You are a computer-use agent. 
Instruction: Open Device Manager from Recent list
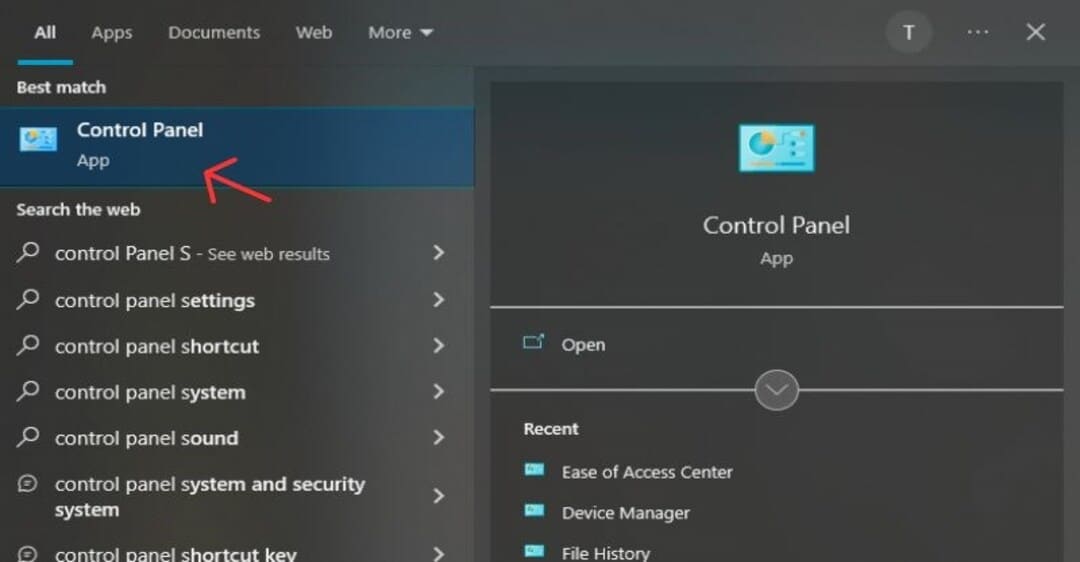coord(625,513)
